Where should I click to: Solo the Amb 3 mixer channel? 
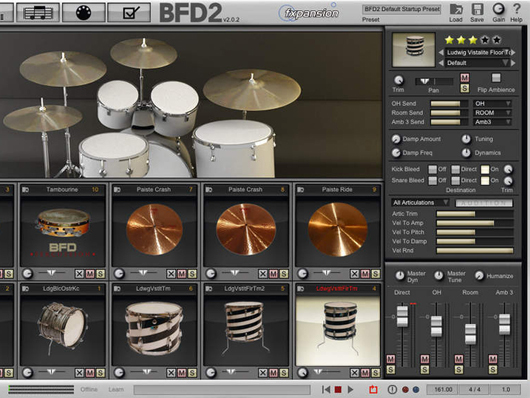pos(493,370)
